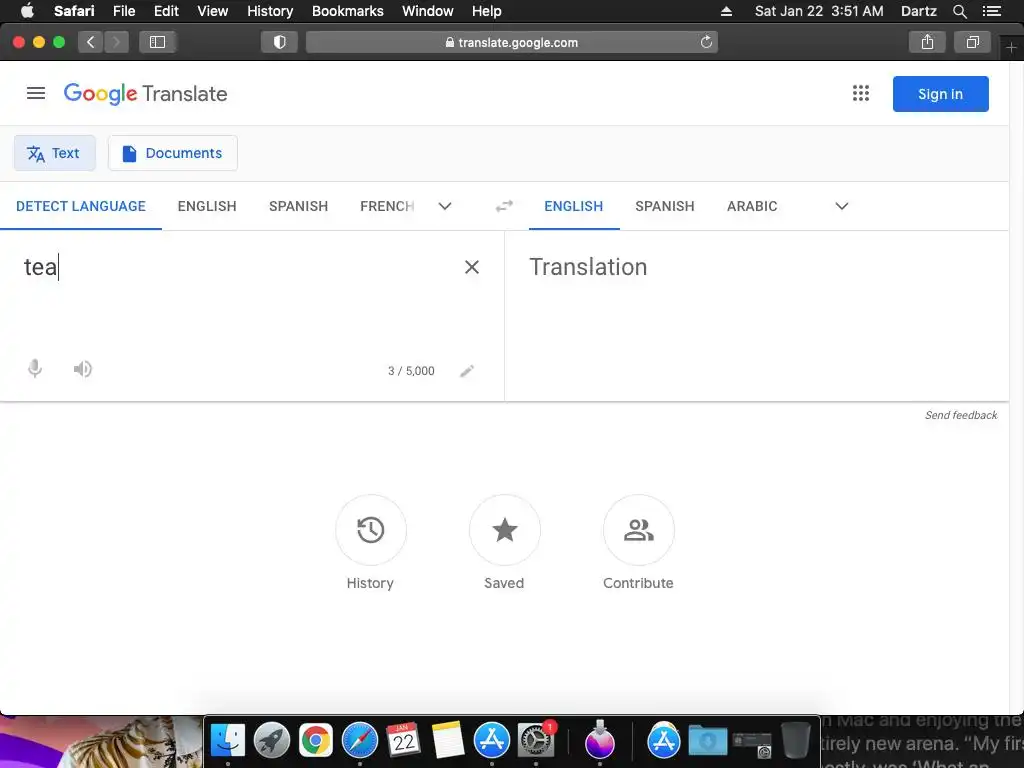Screen dimensions: 1024x768
Task: Open Notification Center list icon
Action: pos(991,11)
